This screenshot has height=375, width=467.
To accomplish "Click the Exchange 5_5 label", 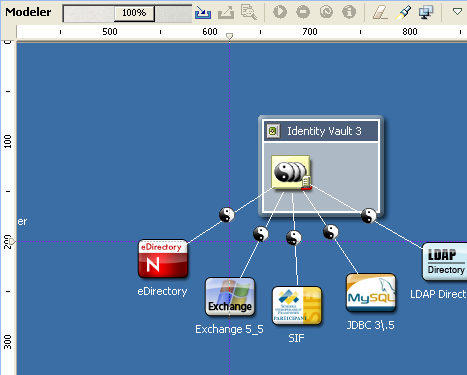I will (x=229, y=329).
